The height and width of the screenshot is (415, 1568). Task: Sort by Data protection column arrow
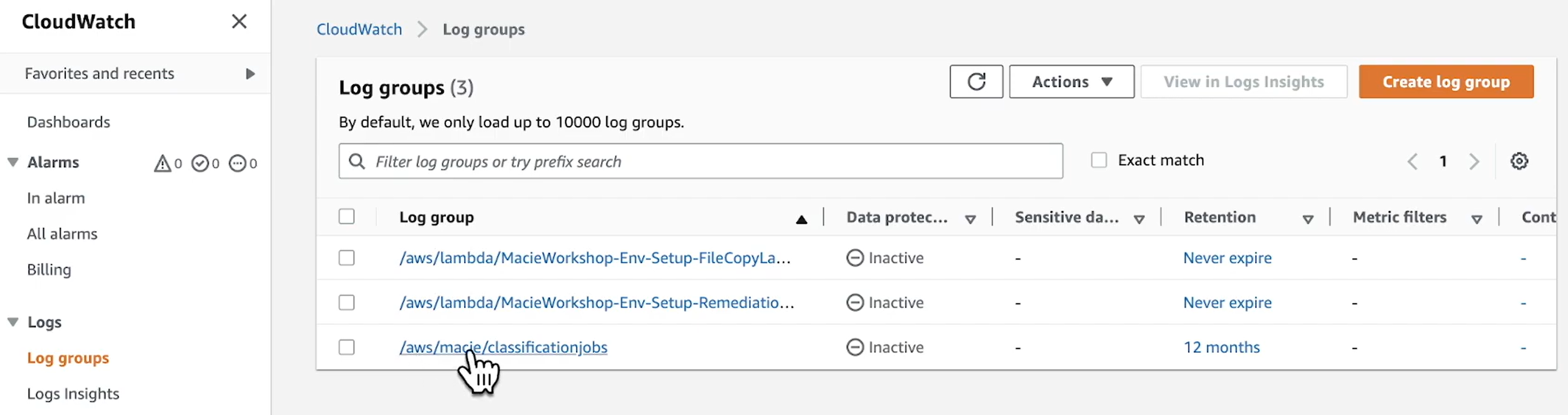pos(970,219)
